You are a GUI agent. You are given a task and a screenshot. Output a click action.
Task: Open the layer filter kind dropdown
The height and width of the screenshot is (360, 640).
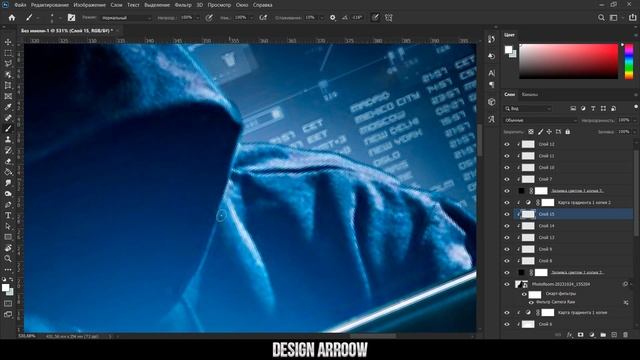[528, 109]
